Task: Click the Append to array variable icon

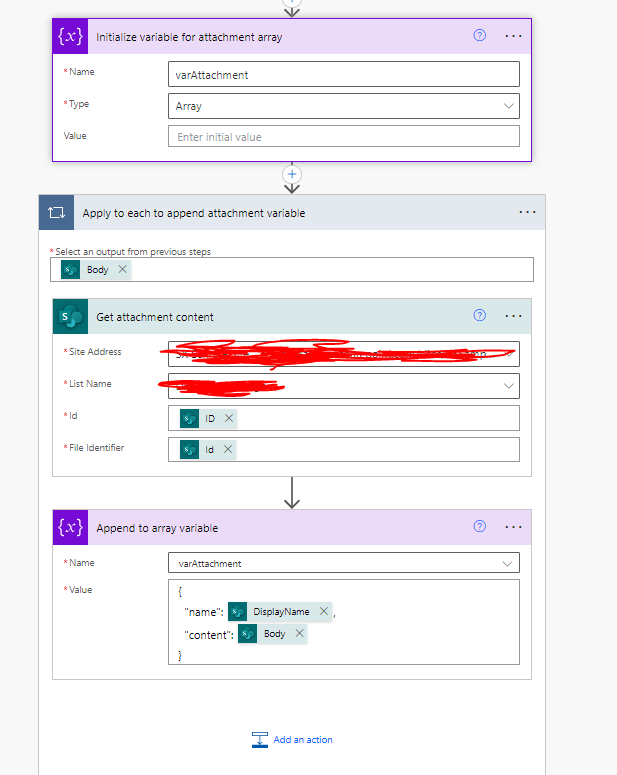Action: 70,527
